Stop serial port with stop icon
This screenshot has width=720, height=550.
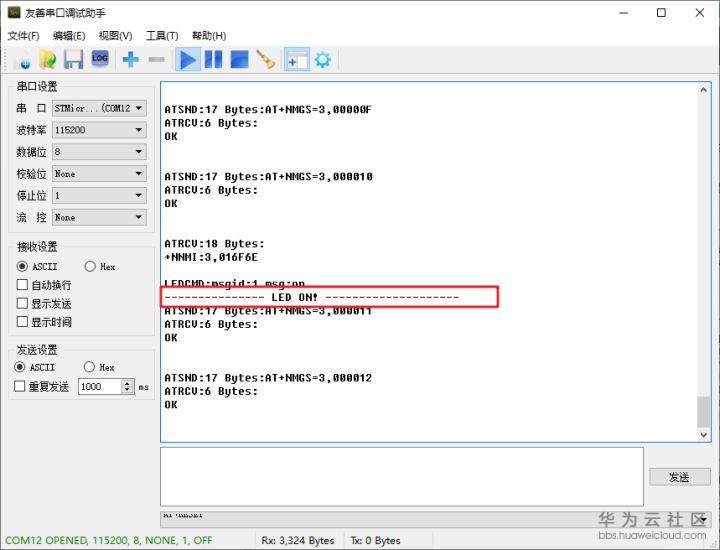pos(239,60)
